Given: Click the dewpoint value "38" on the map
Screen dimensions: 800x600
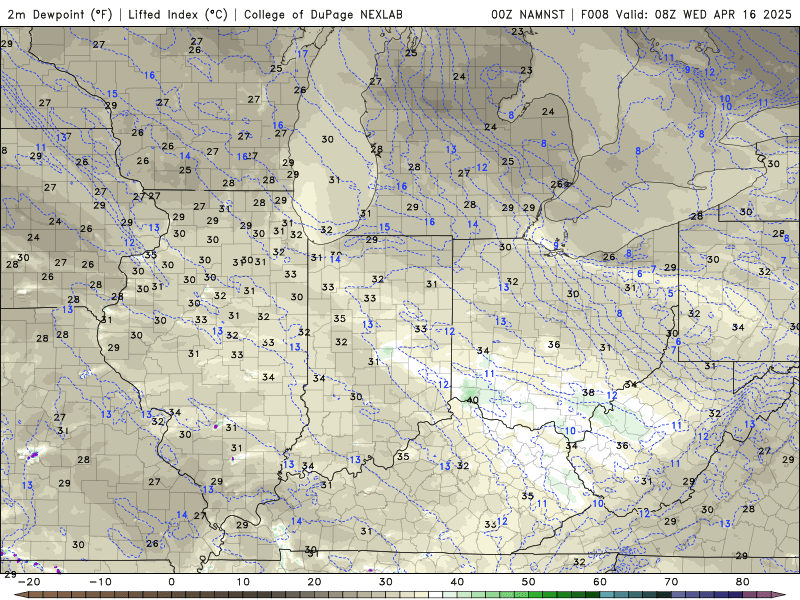Looking at the screenshot, I should [588, 392].
